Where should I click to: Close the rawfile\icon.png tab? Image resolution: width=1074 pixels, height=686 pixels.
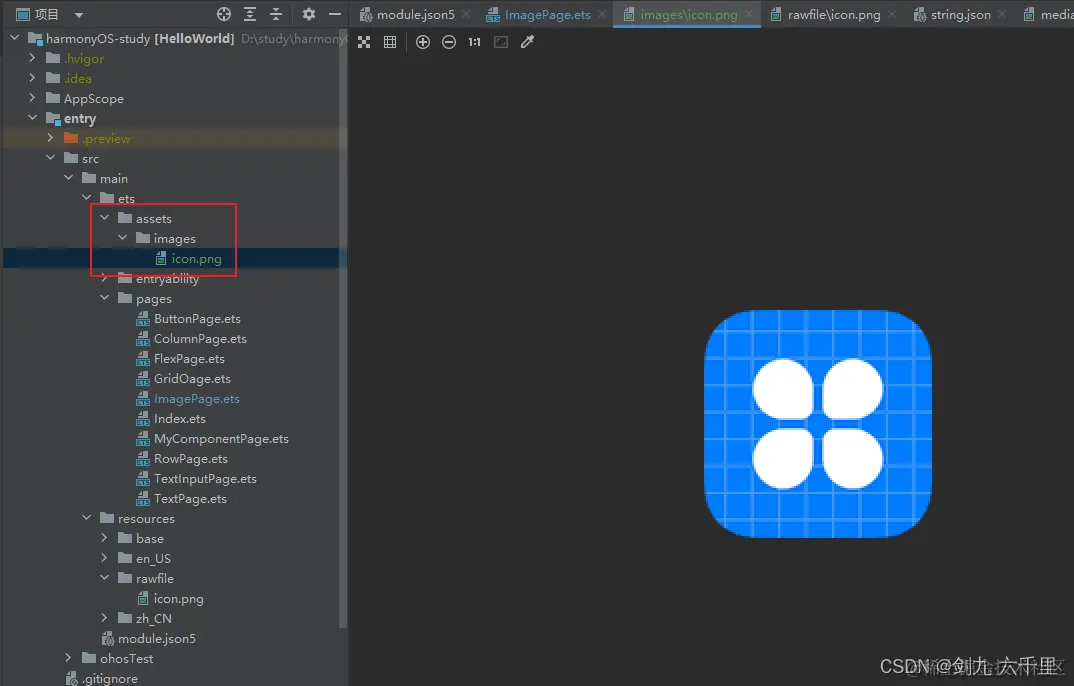point(892,14)
